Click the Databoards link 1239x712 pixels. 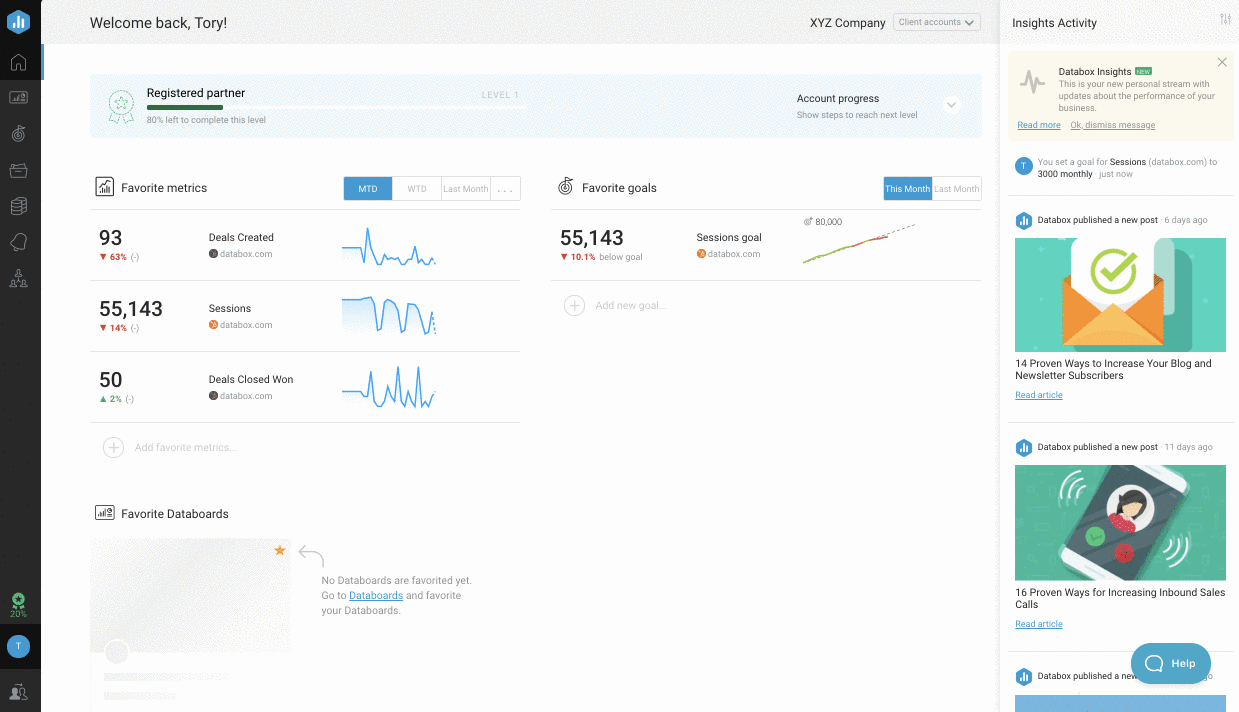(376, 595)
